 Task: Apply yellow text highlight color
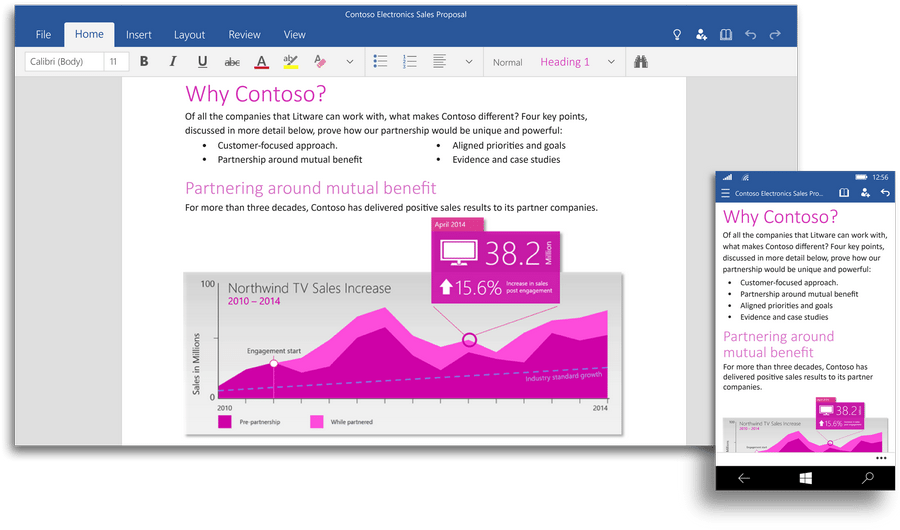pos(290,62)
